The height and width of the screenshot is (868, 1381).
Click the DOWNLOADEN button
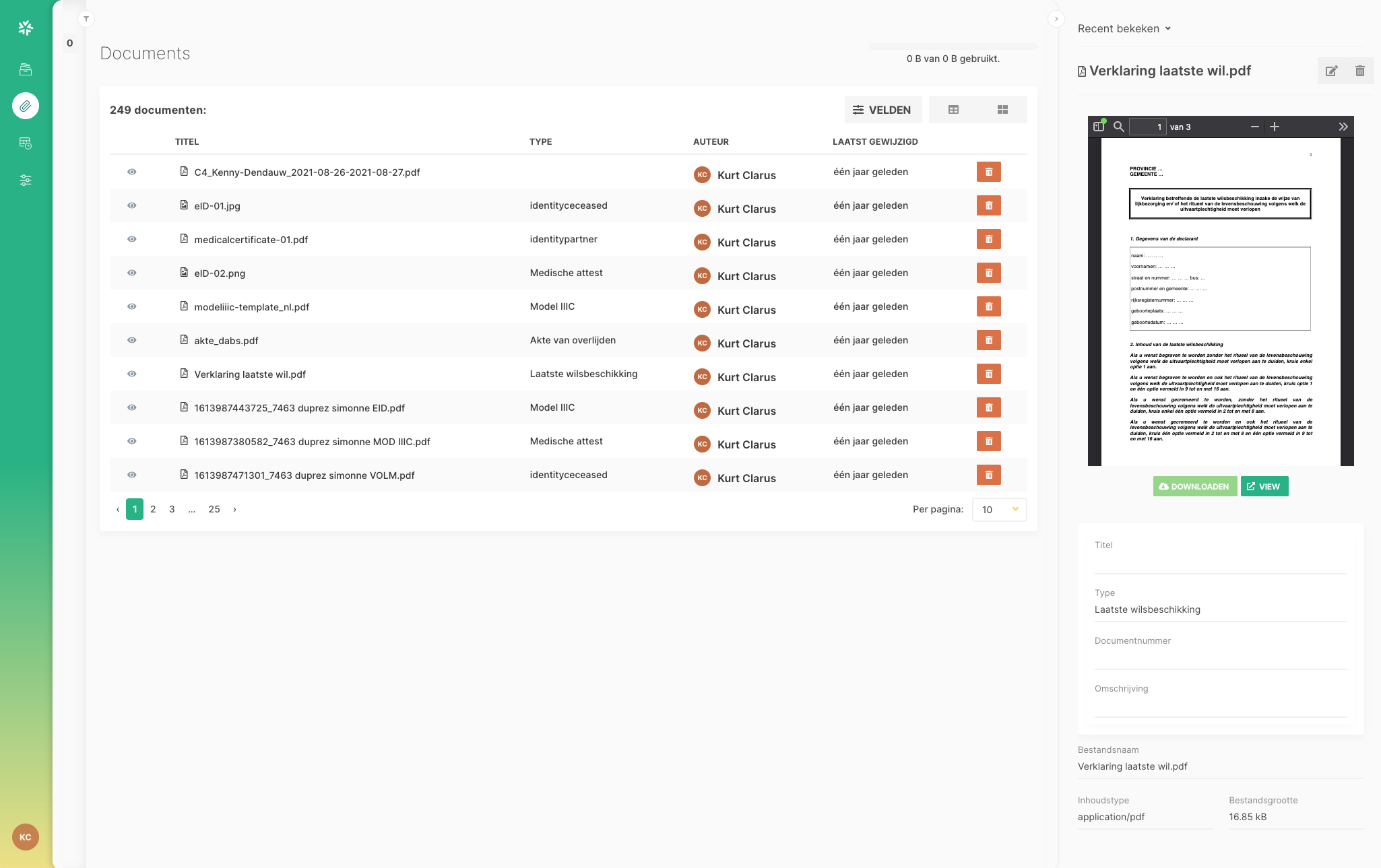[1194, 486]
